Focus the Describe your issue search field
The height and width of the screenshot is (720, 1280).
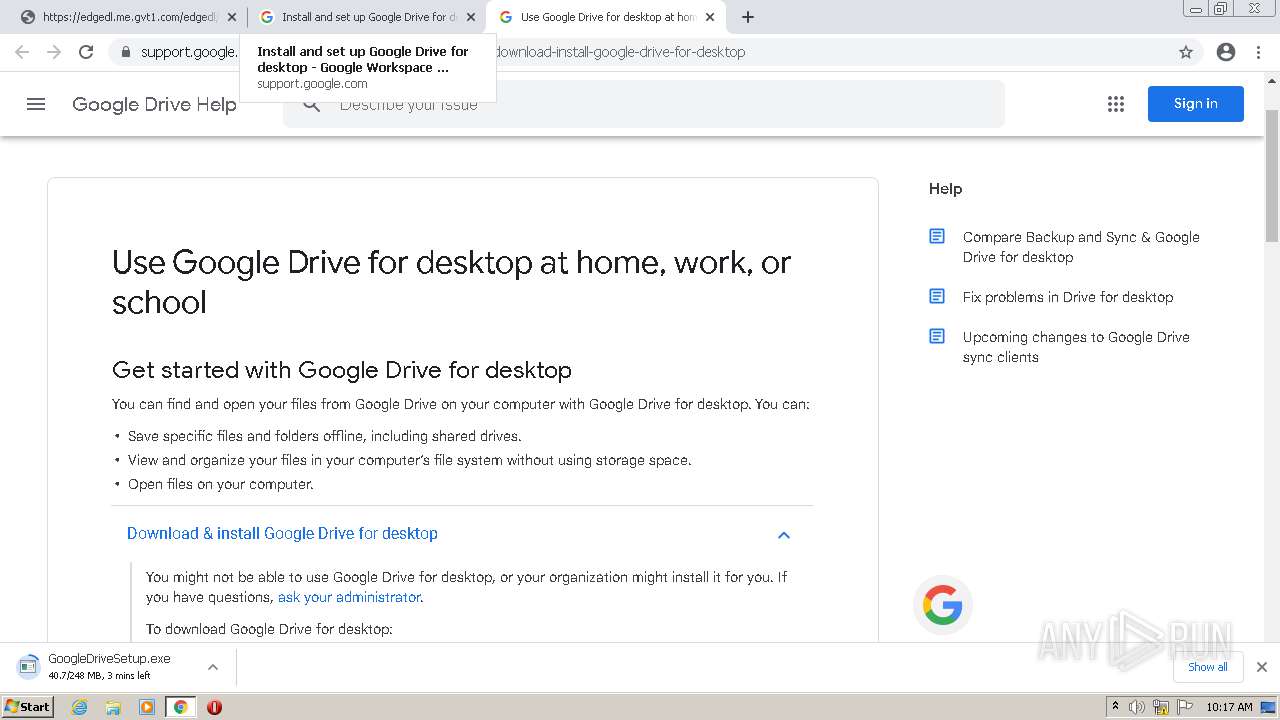click(x=643, y=104)
